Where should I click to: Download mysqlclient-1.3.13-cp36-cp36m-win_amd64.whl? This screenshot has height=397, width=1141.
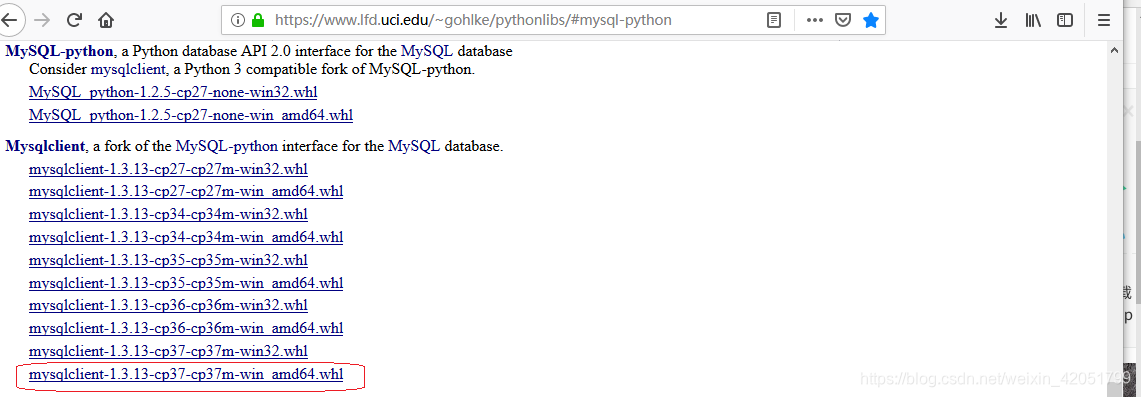point(186,328)
